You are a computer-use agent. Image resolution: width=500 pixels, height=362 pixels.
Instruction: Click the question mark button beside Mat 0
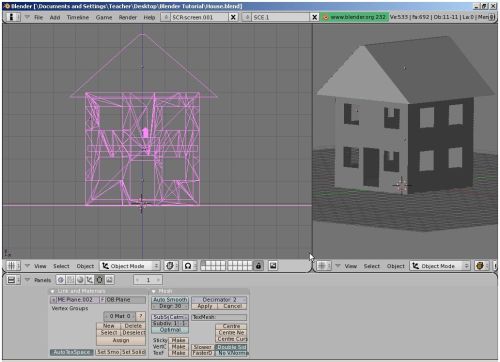point(141,316)
